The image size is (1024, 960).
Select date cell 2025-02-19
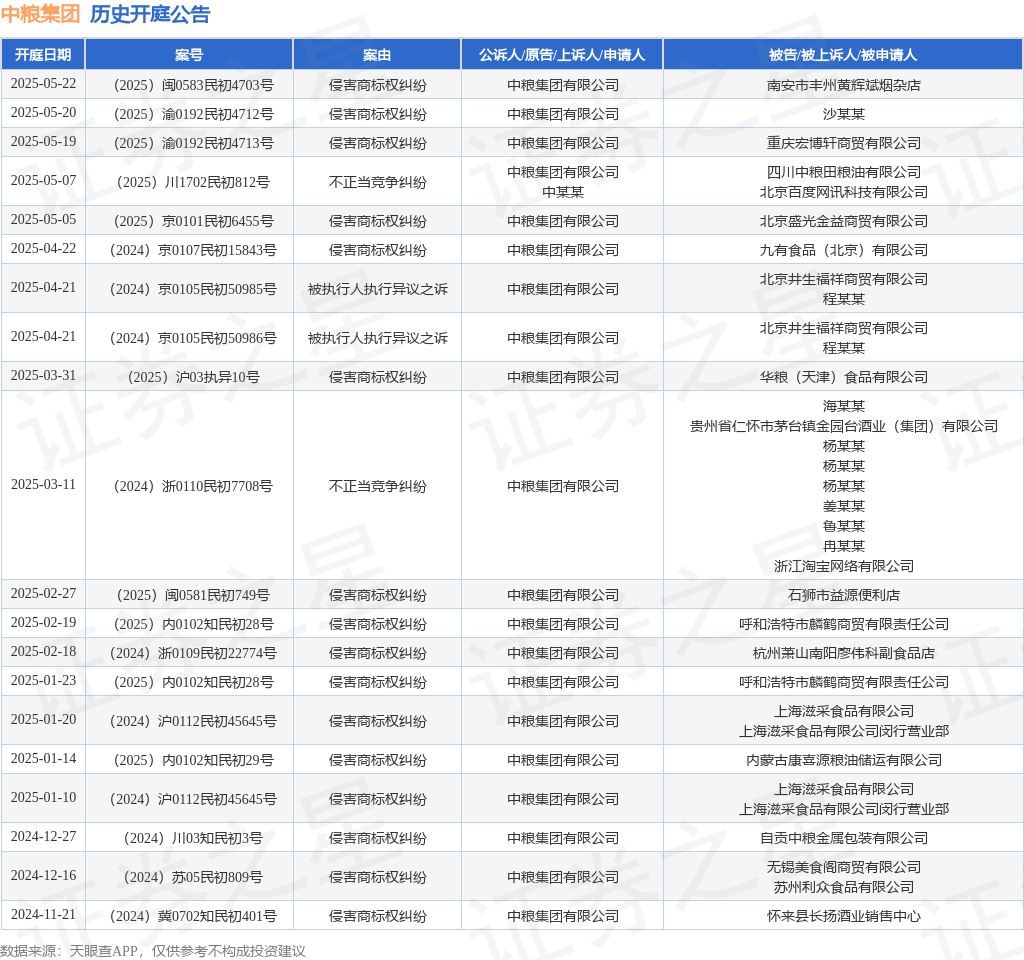pos(43,622)
